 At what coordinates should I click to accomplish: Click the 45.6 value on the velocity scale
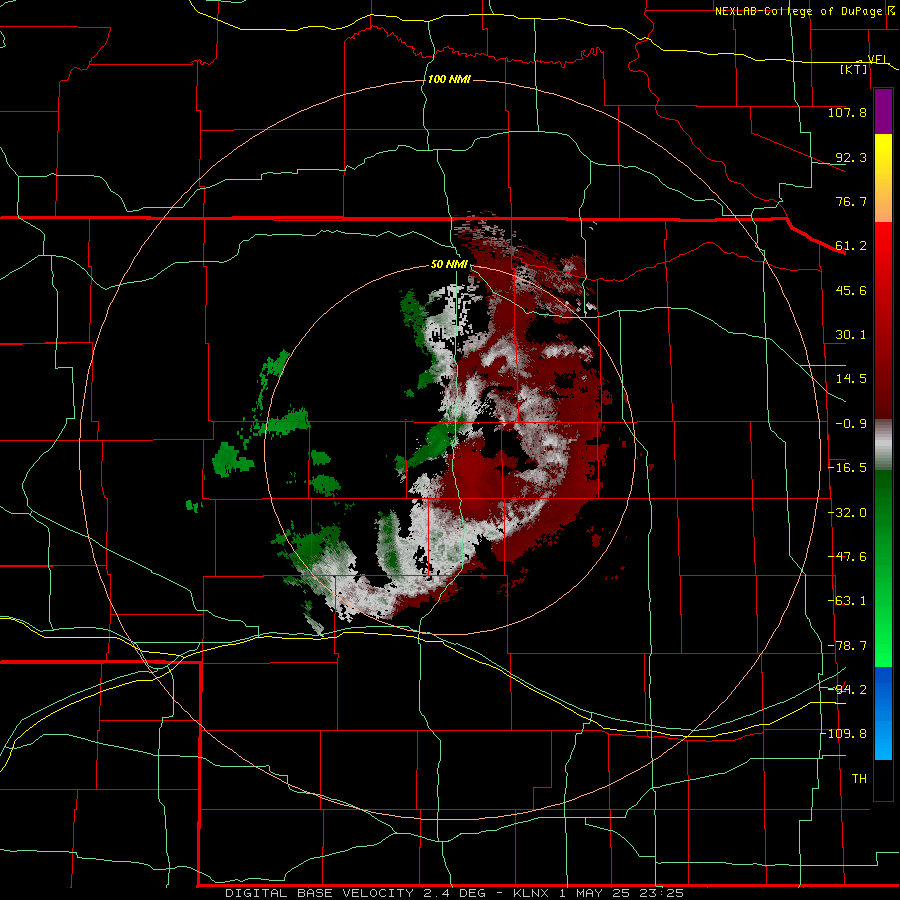tap(851, 290)
